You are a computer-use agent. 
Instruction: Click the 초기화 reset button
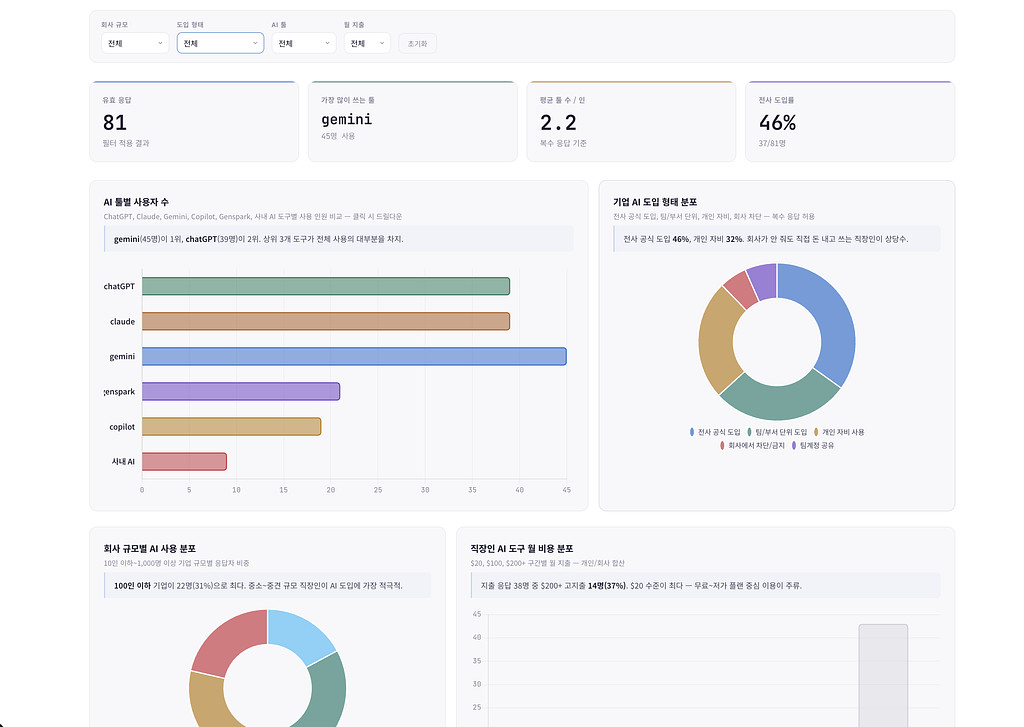(x=417, y=43)
